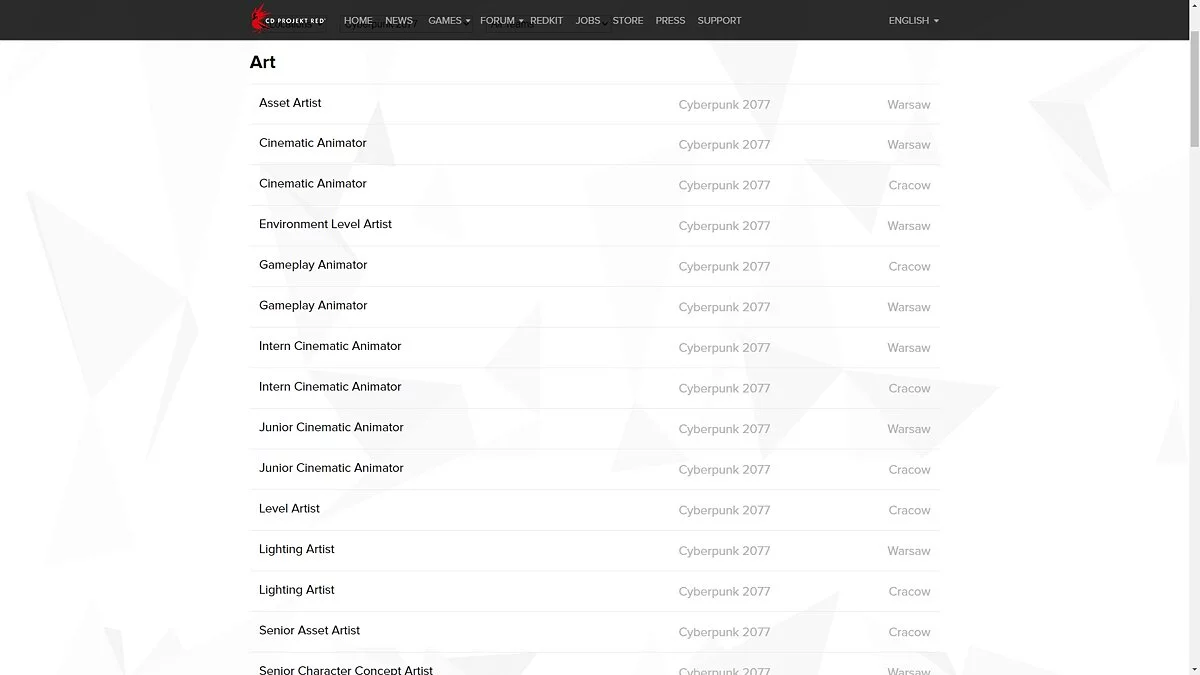The image size is (1200, 675).
Task: Click the CD Projekt Red logo
Action: pos(288,19)
